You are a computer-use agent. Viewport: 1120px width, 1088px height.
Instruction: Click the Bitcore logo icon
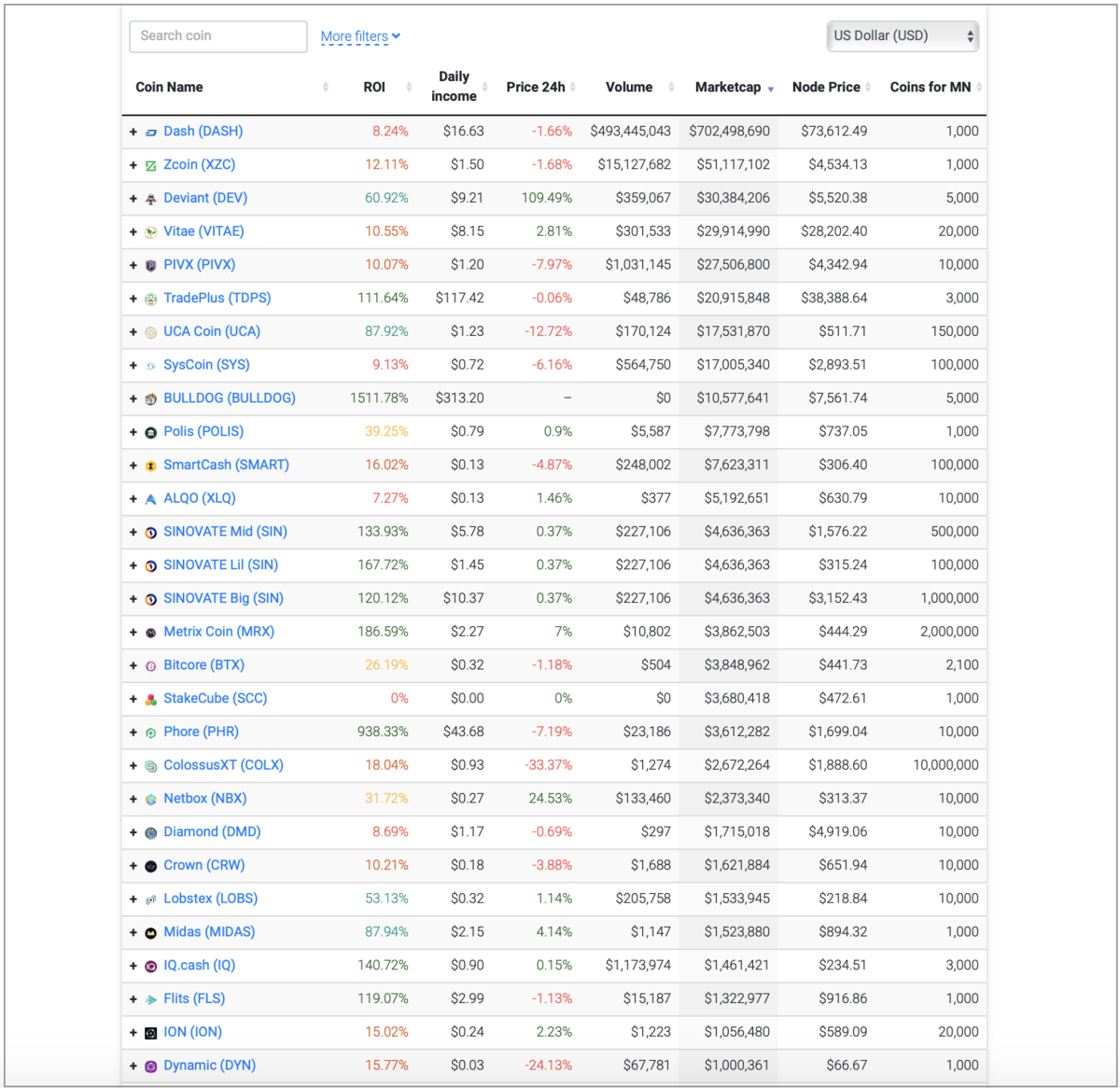[150, 666]
